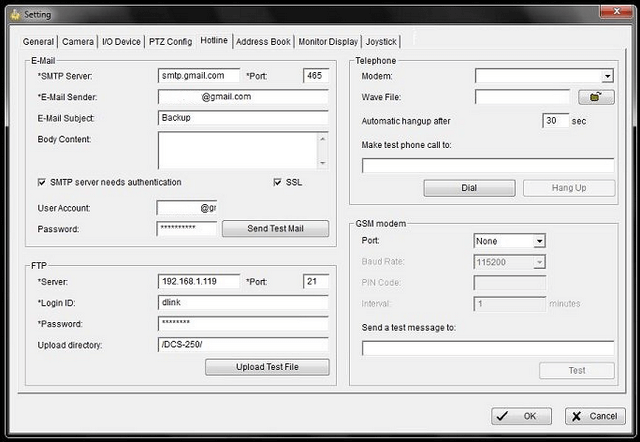The height and width of the screenshot is (442, 640).
Task: Close the Setting dialog window
Action: click(612, 14)
